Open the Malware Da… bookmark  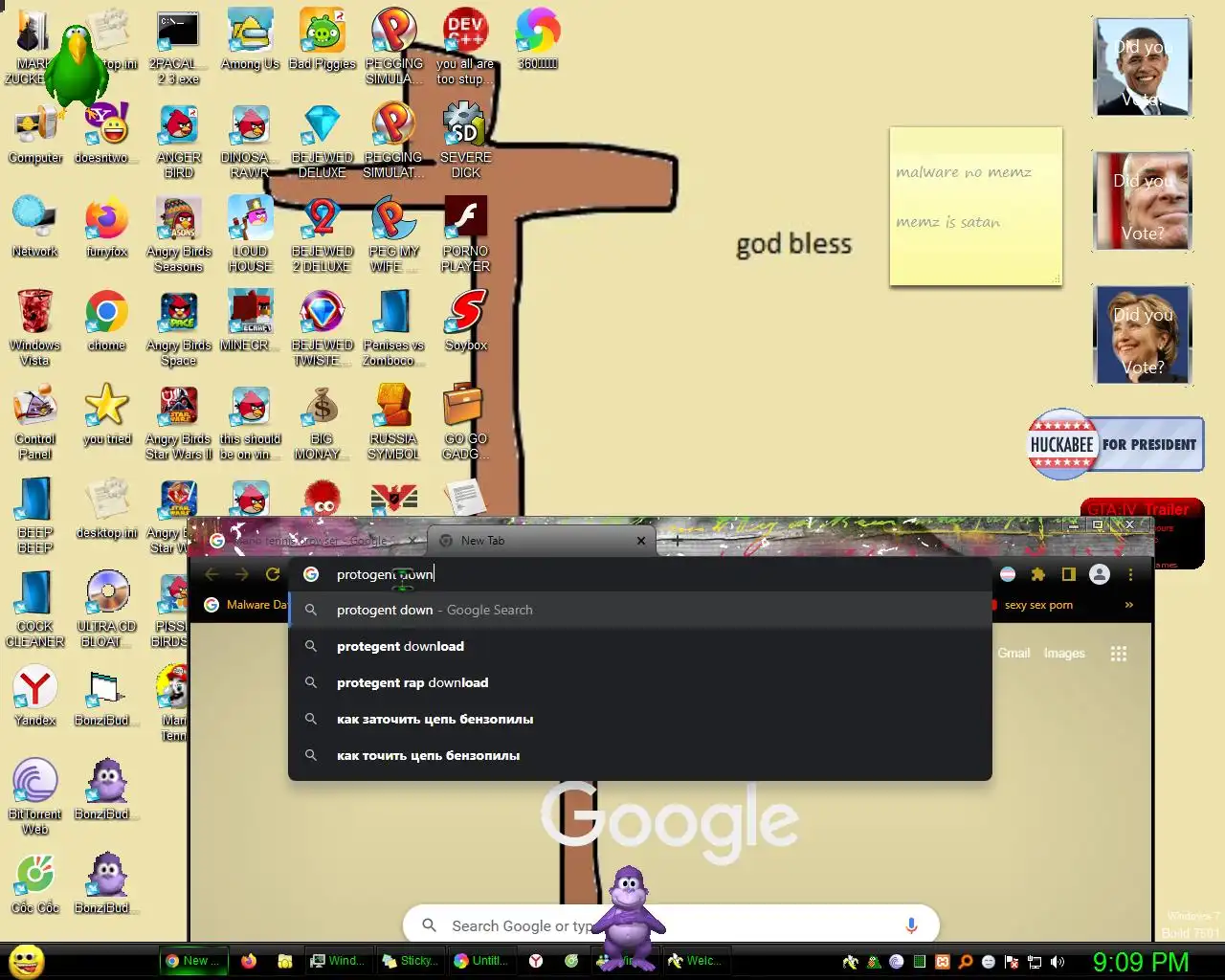[x=245, y=605]
